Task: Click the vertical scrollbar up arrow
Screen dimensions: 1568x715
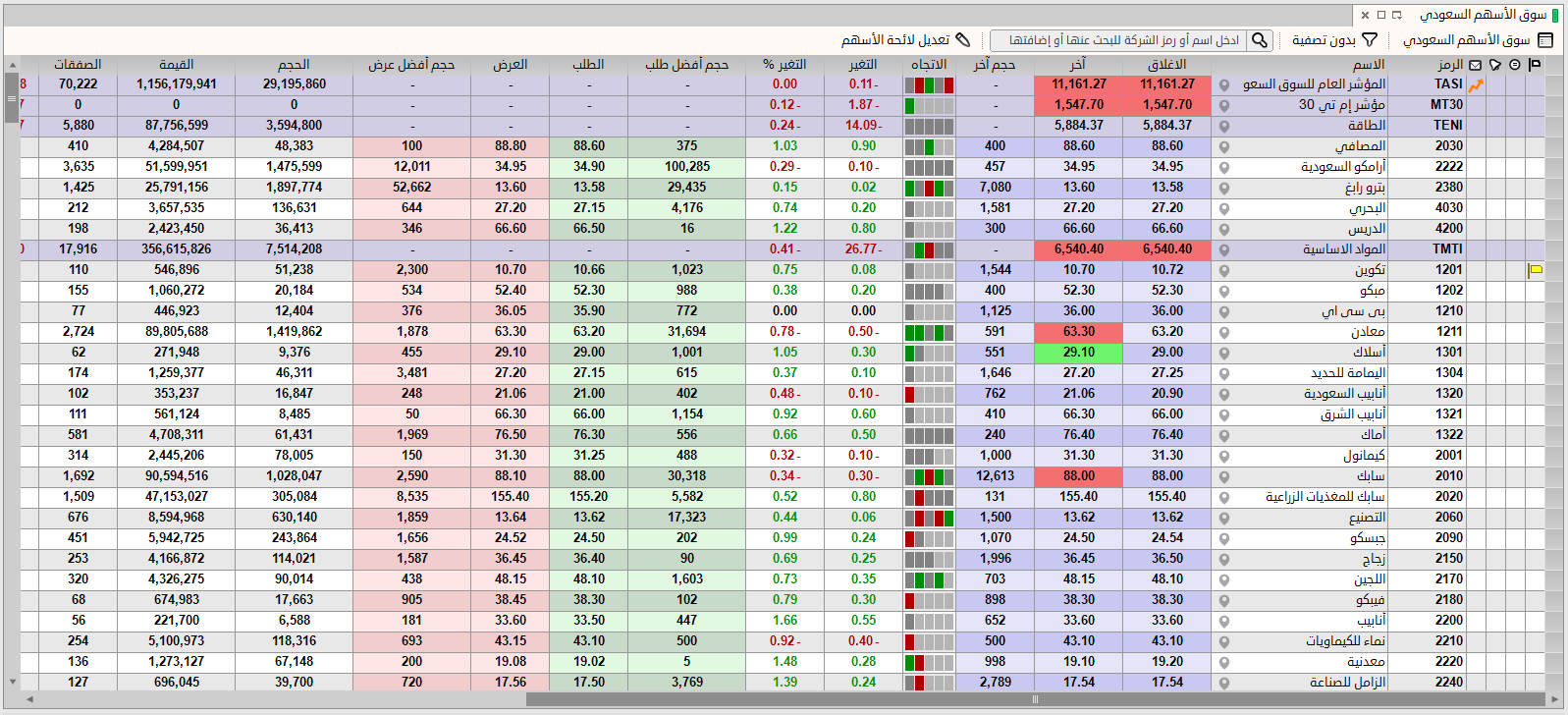Action: (12, 65)
